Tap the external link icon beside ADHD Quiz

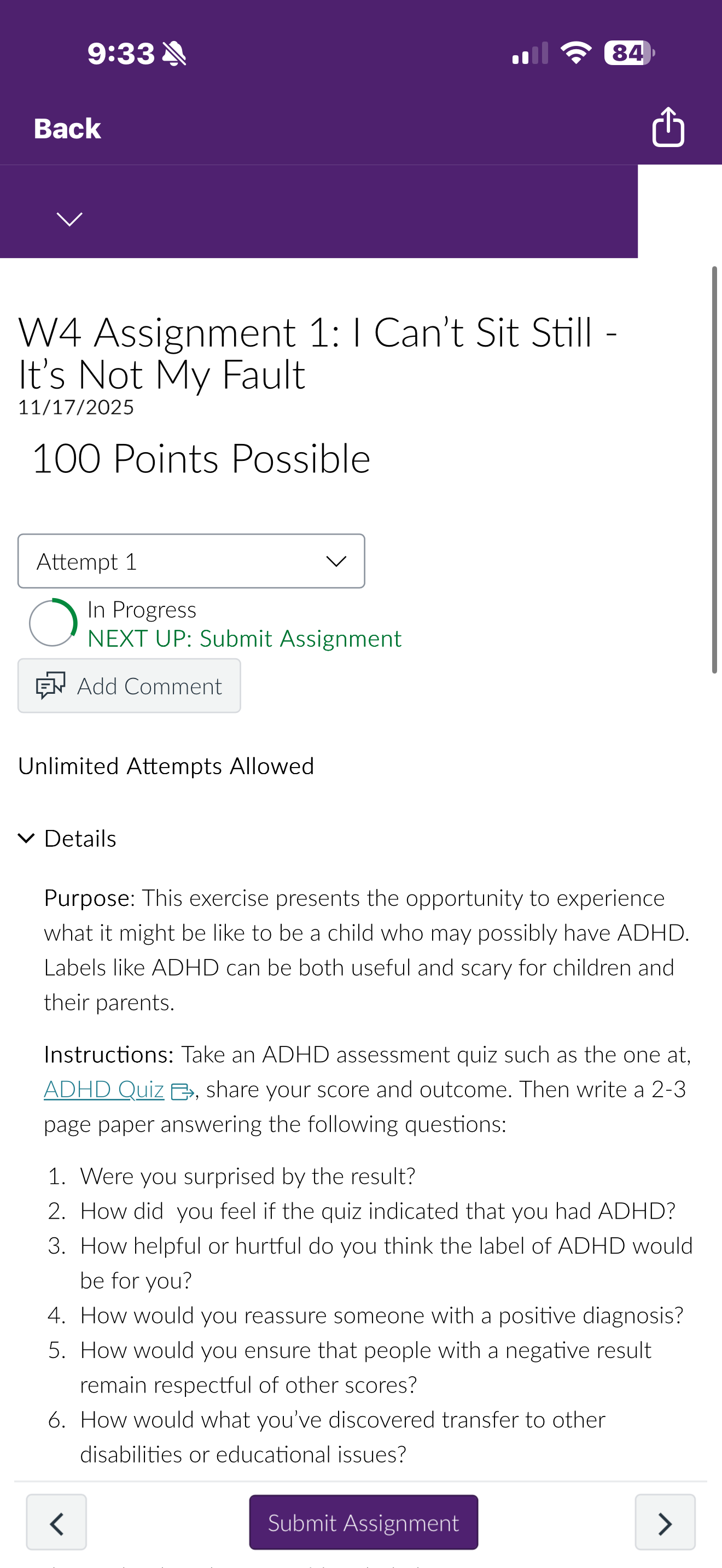coord(183,1091)
